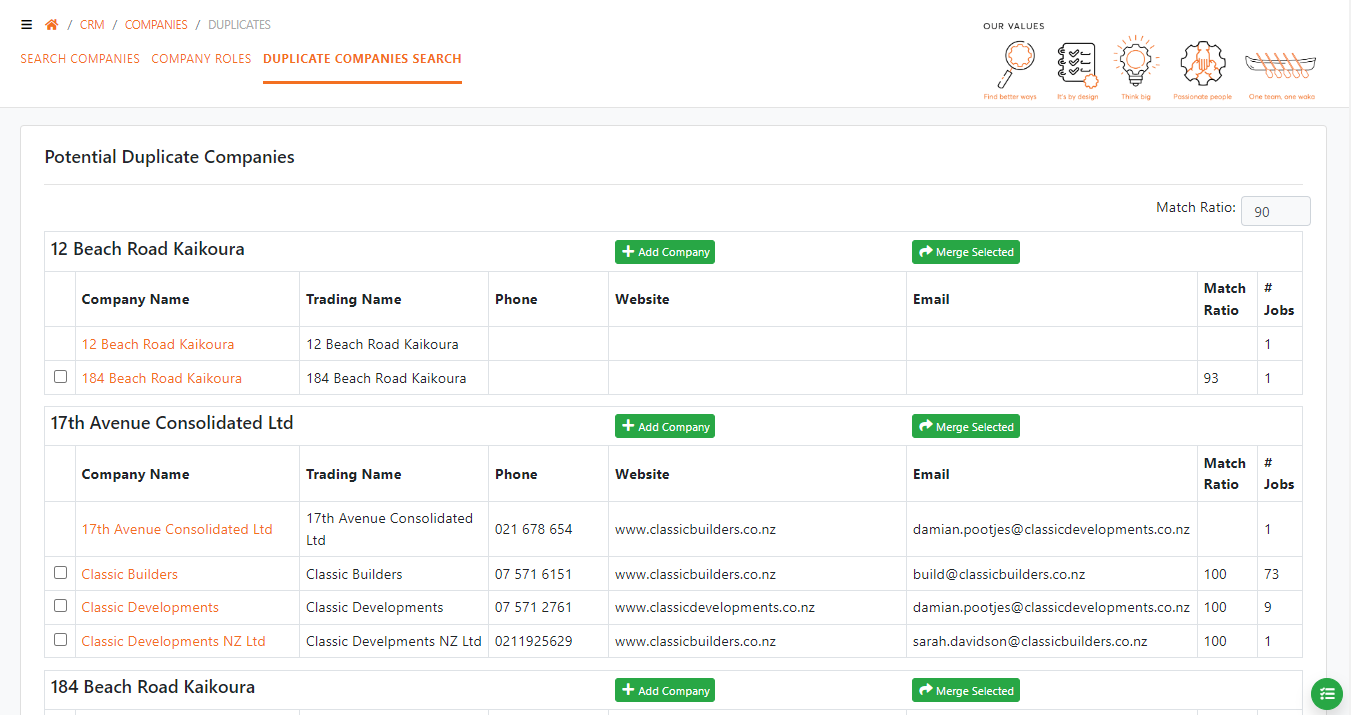Click Add Company in 184 Beach Road group

tap(665, 691)
